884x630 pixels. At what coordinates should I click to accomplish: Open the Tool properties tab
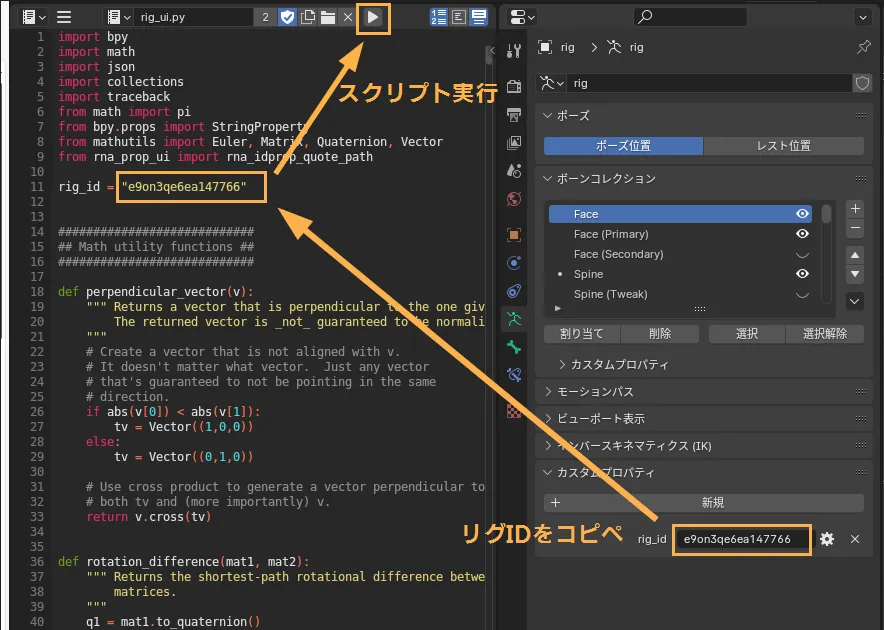tap(514, 52)
